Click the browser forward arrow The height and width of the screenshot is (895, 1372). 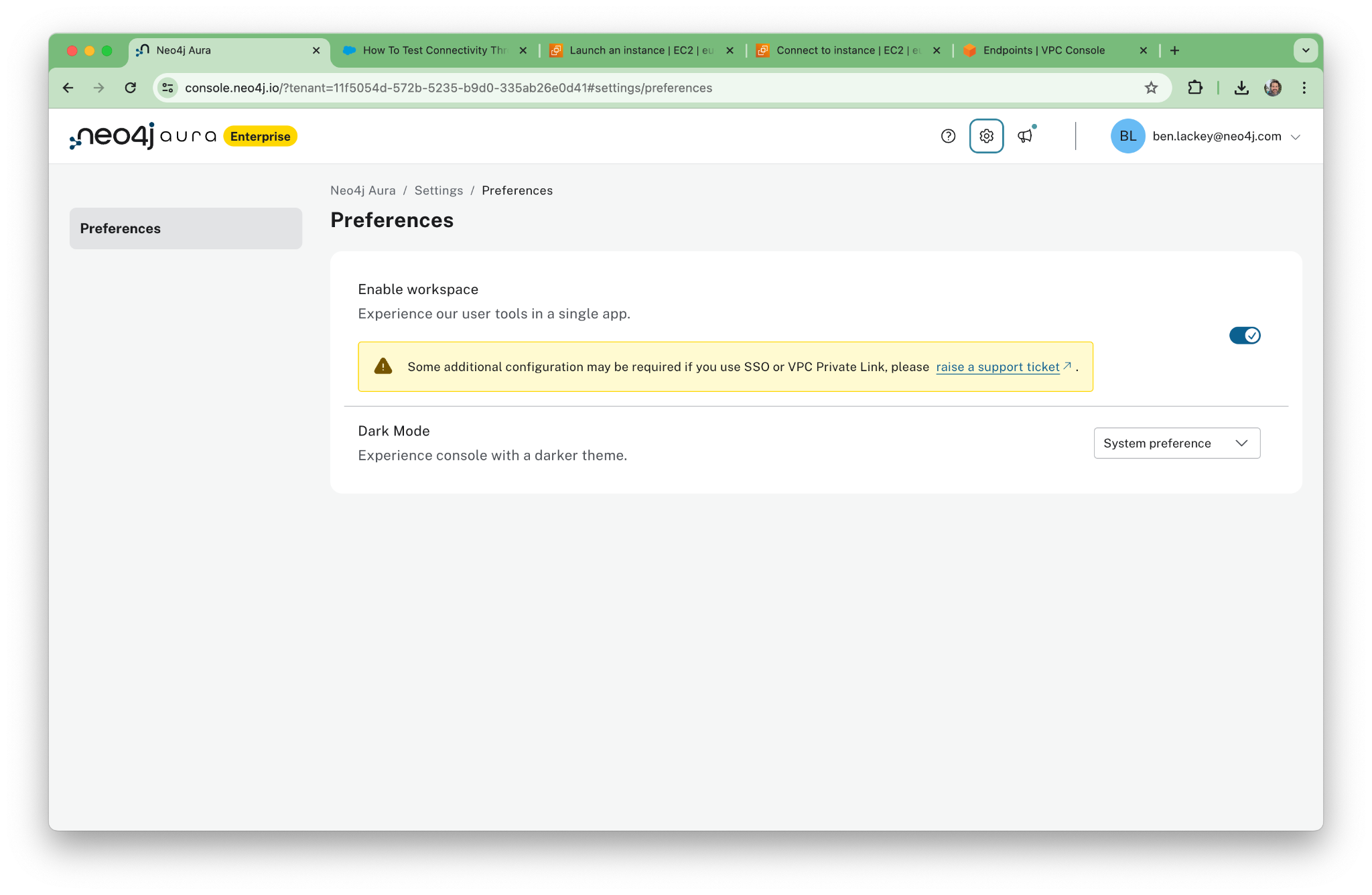[x=99, y=88]
